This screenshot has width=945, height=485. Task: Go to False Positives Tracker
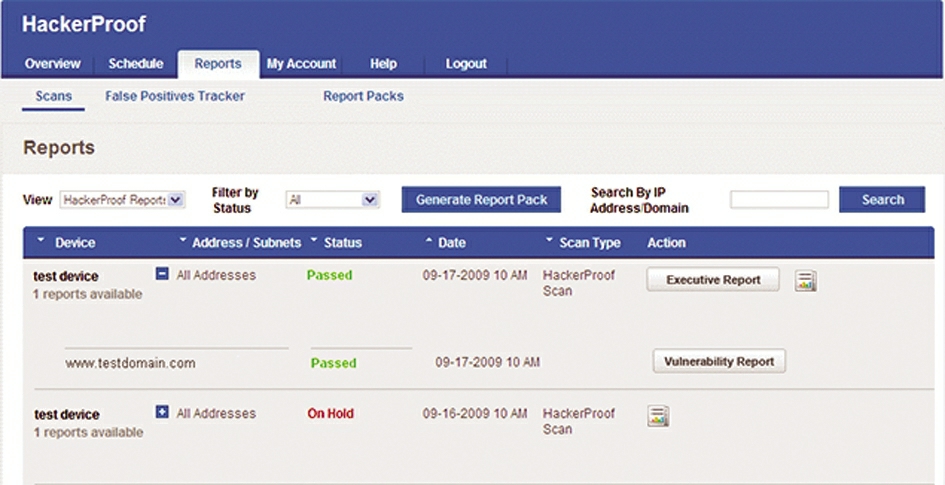coord(175,96)
